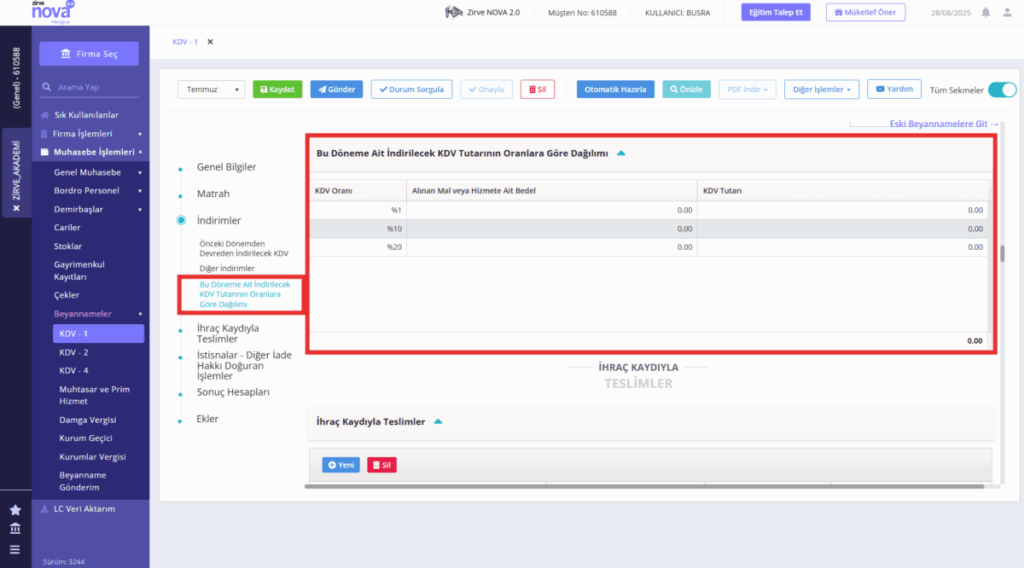The image size is (1024, 568).
Task: Open Damga Vergisi declaration
Action: coord(88,420)
